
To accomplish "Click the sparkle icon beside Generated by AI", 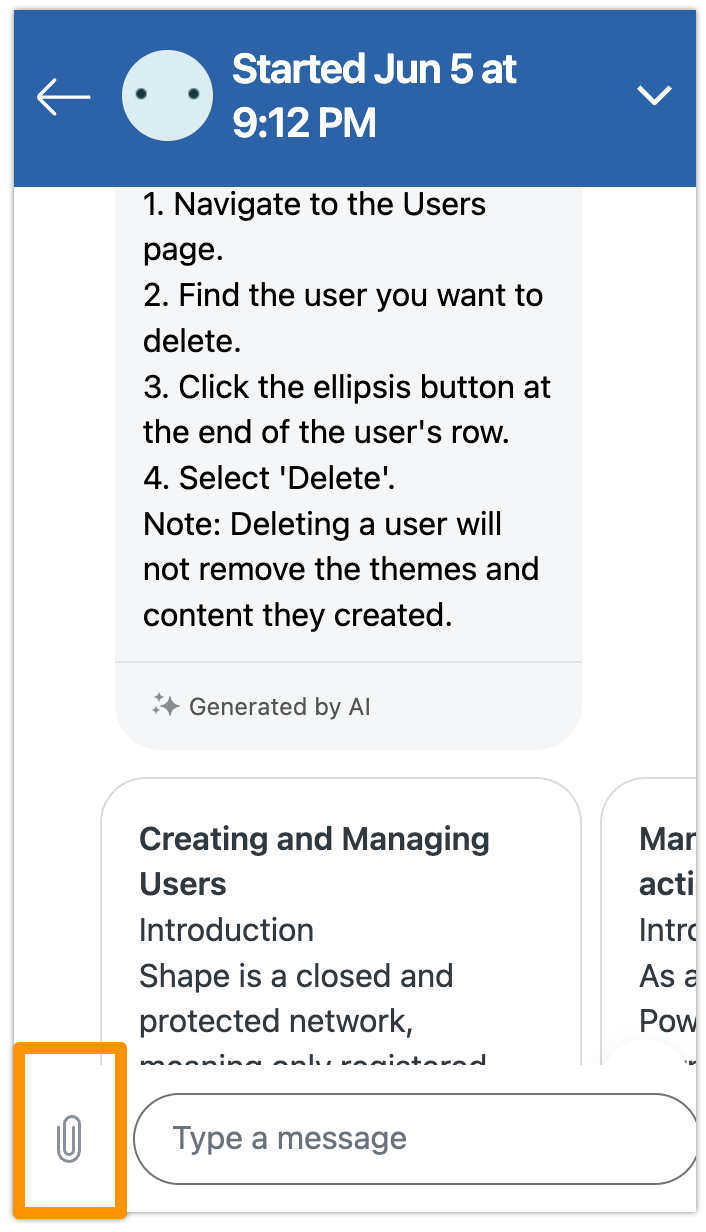I will (x=165, y=706).
